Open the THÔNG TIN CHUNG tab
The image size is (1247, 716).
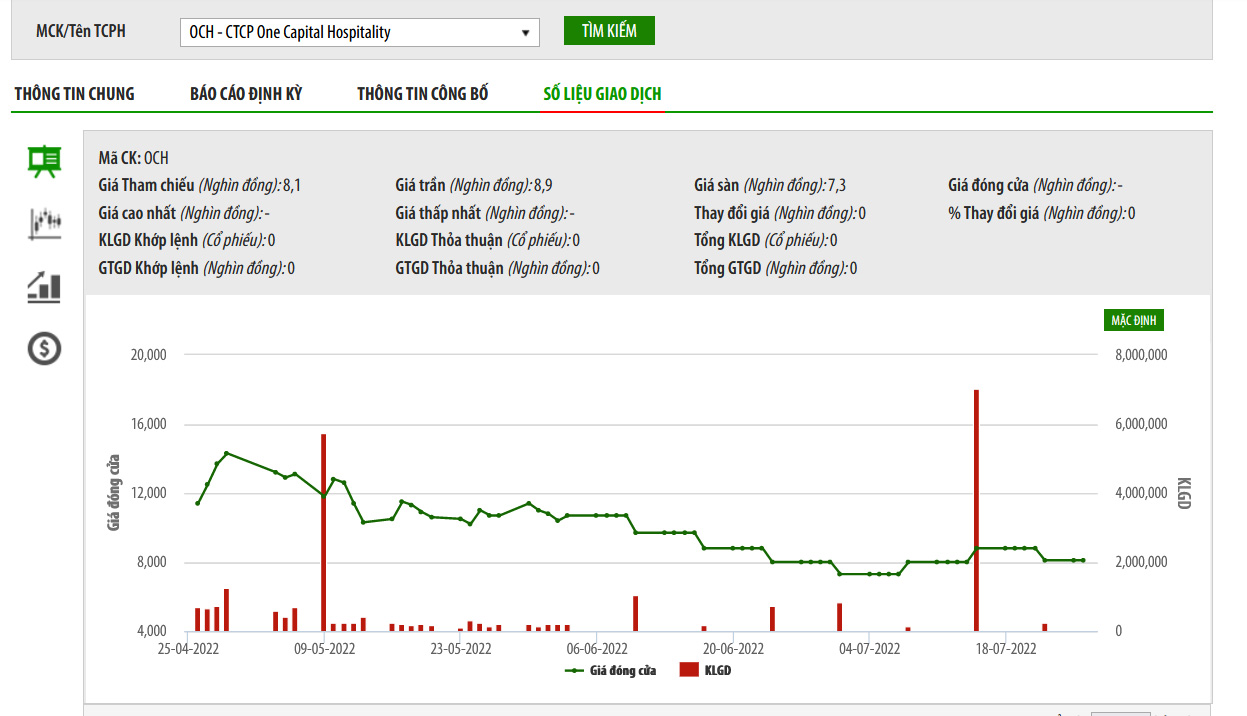click(x=74, y=94)
